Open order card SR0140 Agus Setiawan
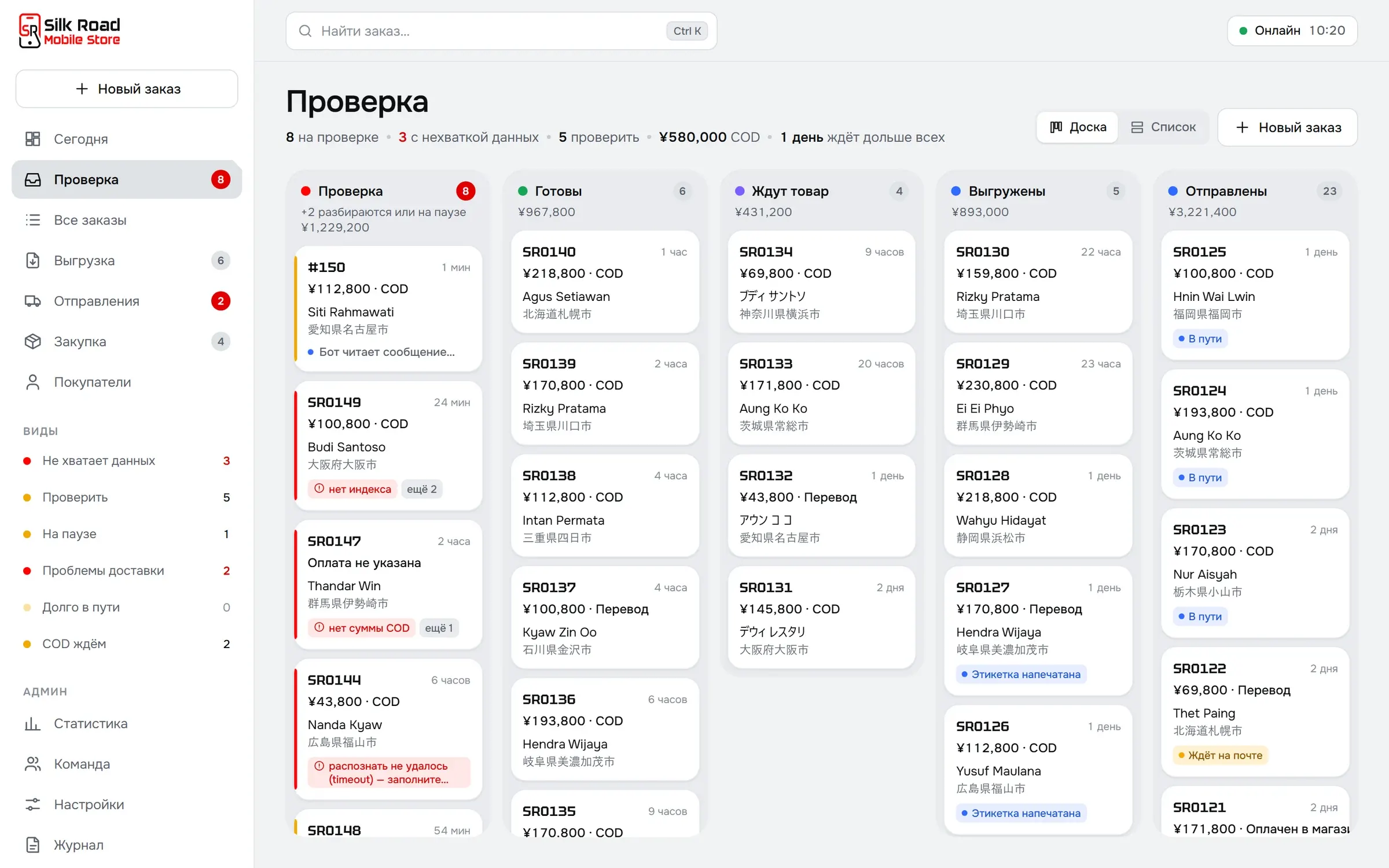This screenshot has height=868, width=1389. [x=605, y=282]
